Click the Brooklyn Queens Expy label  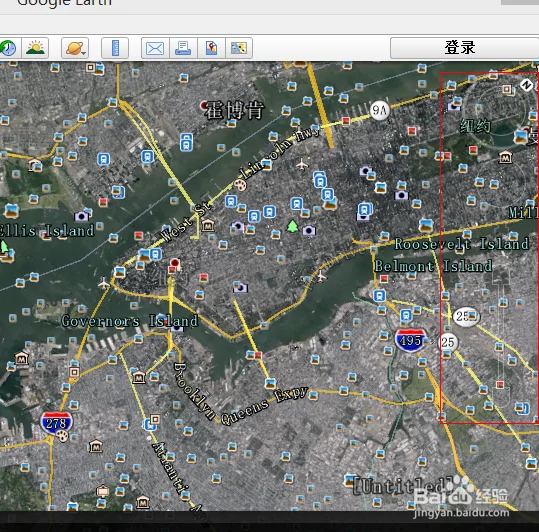(x=241, y=395)
